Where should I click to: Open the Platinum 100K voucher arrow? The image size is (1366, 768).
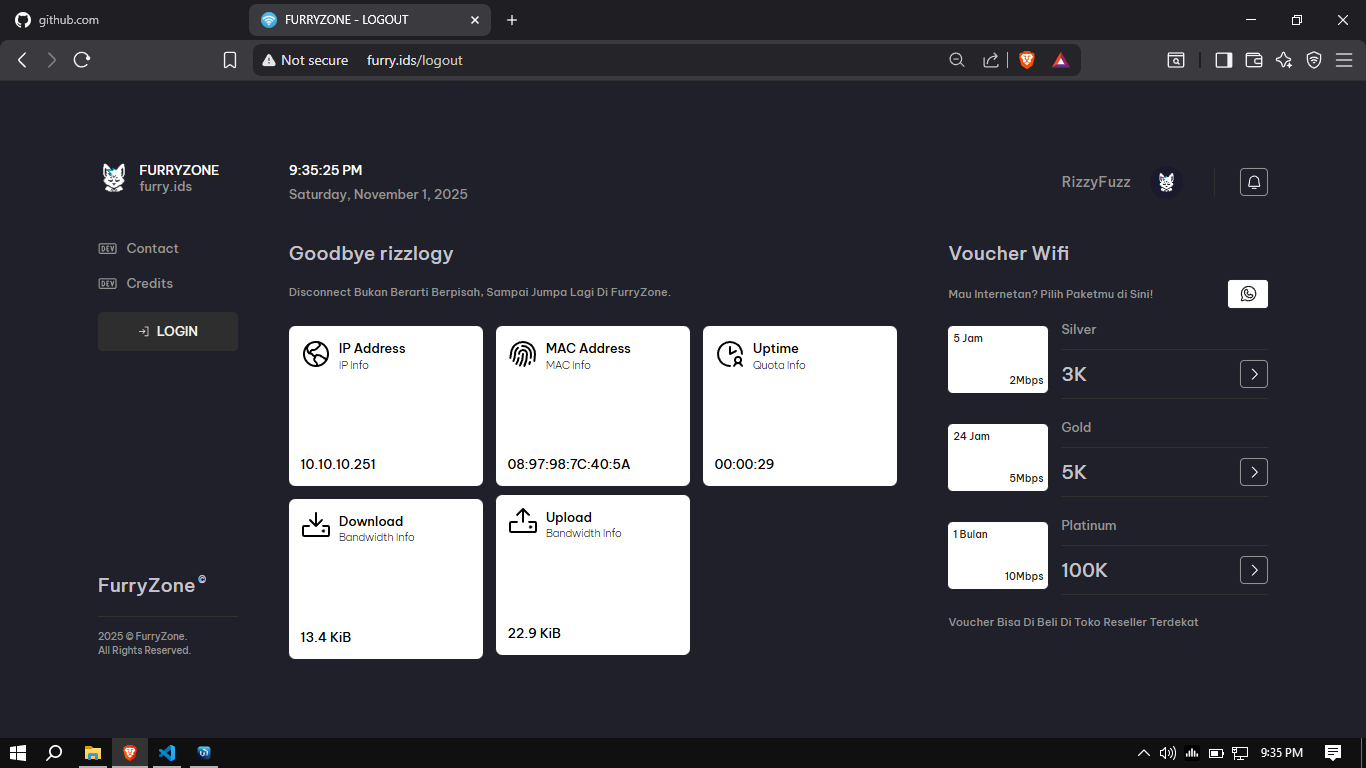1253,570
